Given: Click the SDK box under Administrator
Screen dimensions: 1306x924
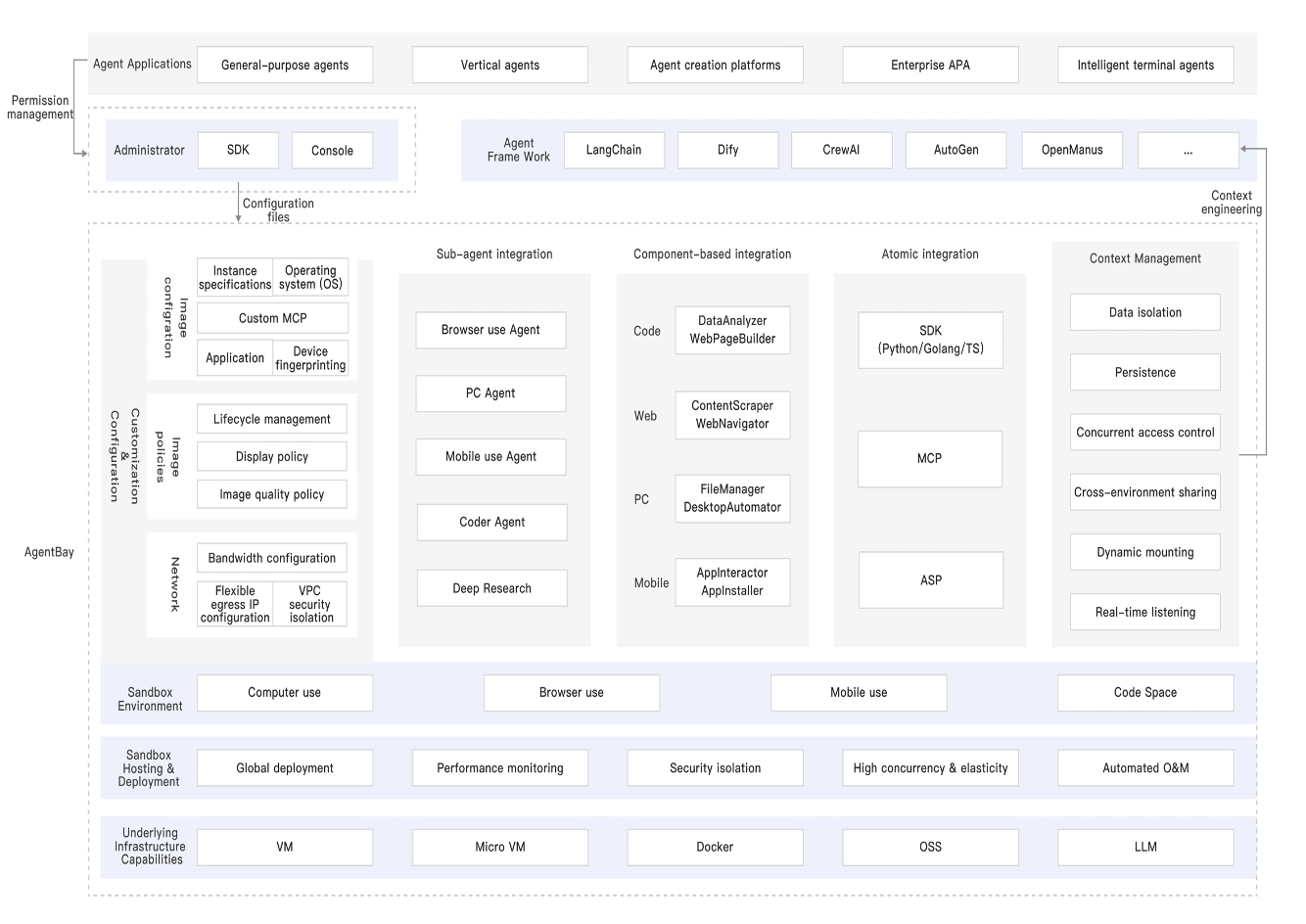Looking at the screenshot, I should click(238, 150).
